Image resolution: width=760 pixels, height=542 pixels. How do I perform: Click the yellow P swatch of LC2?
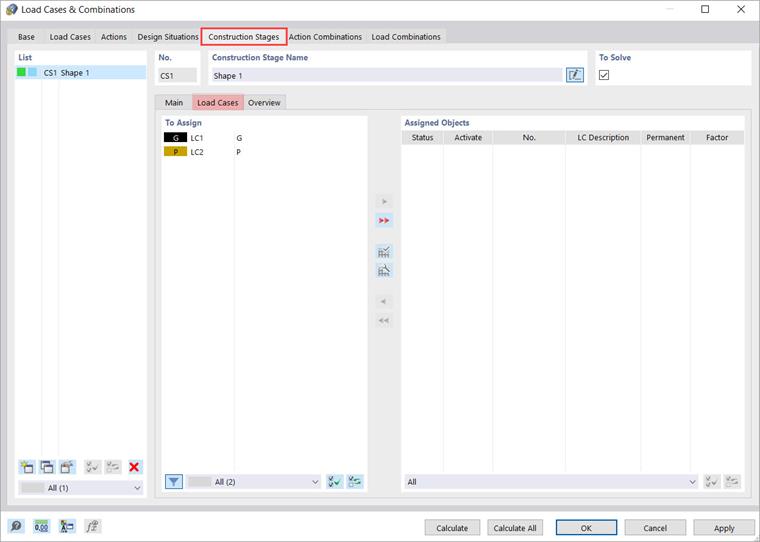[175, 152]
